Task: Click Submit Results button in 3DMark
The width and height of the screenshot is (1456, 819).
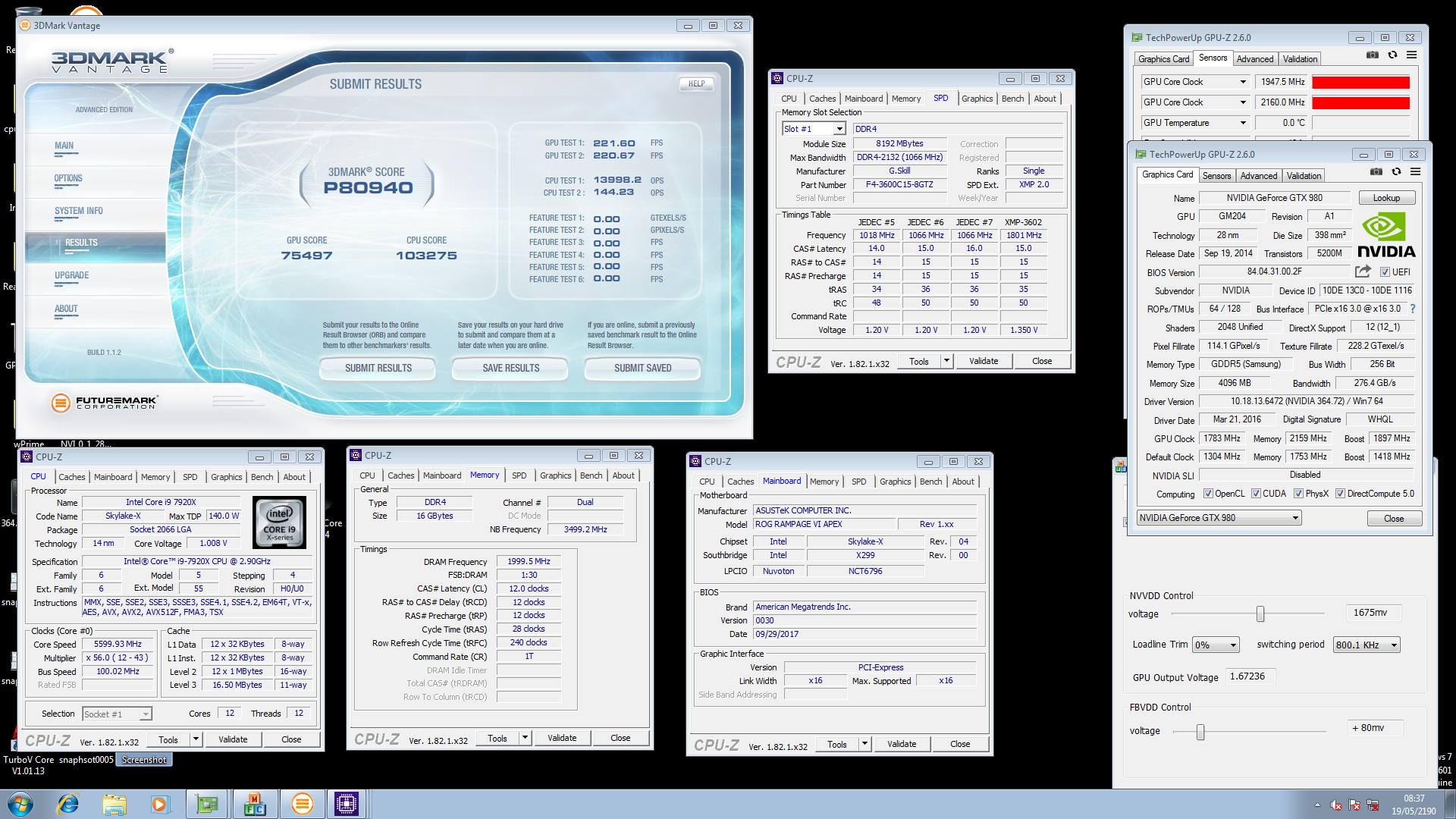Action: [x=378, y=369]
